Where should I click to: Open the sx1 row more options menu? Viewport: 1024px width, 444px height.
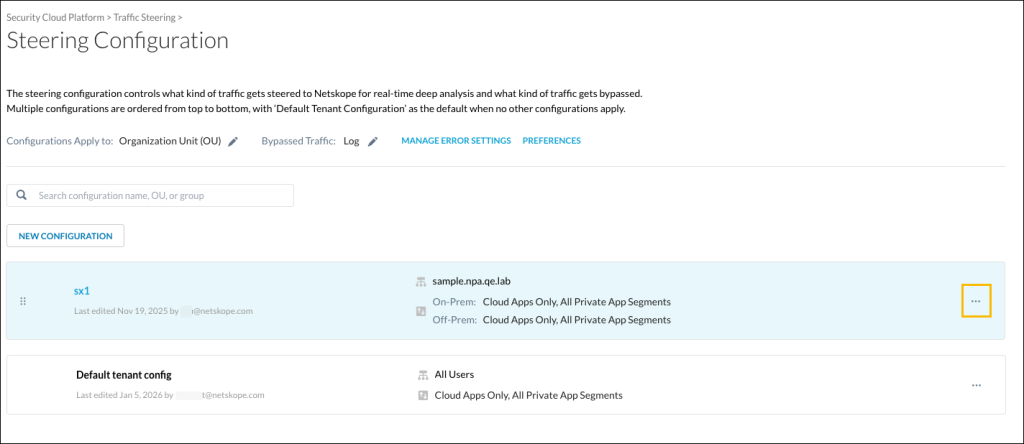(x=976, y=301)
